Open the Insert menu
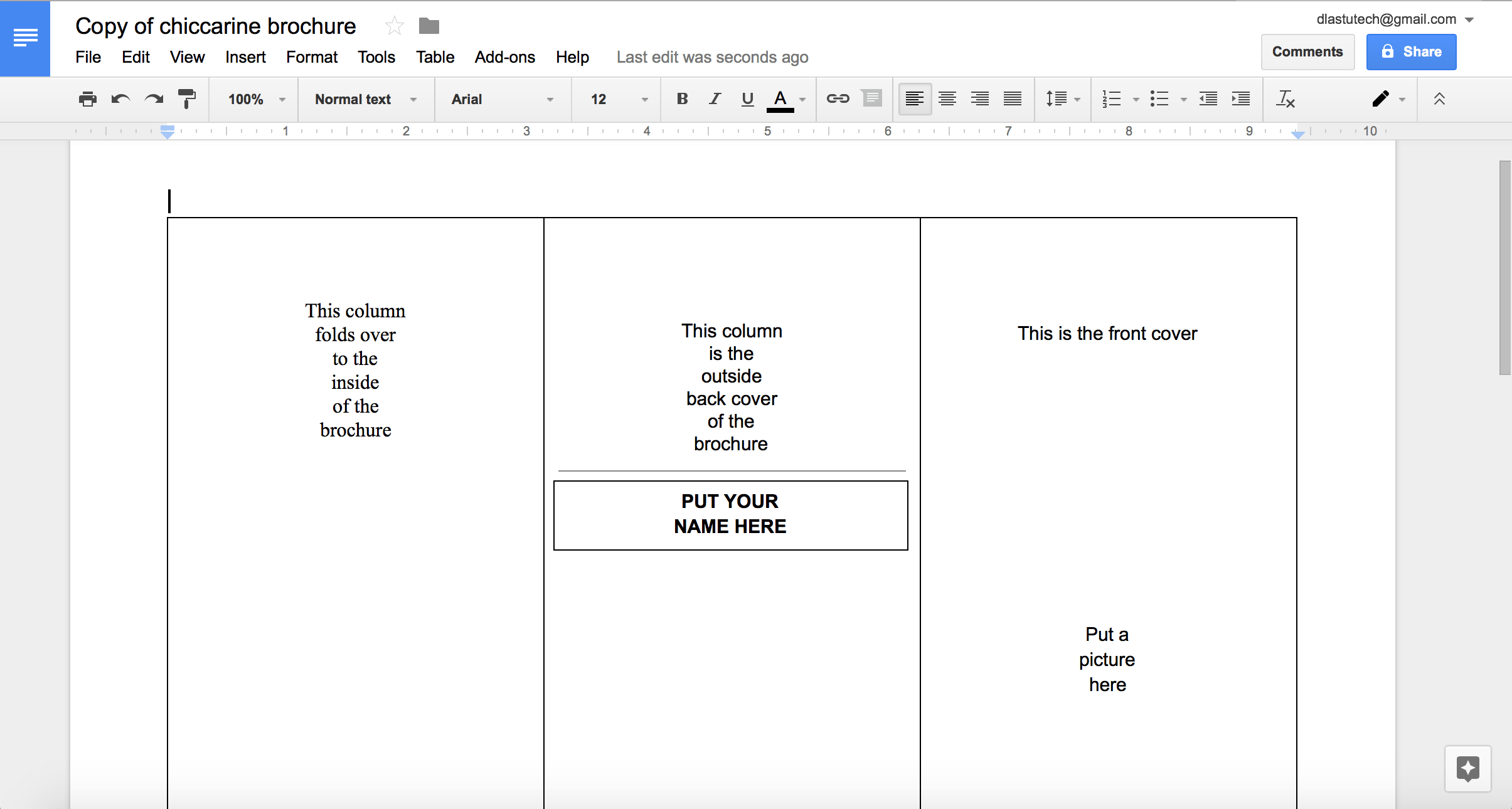 [244, 57]
